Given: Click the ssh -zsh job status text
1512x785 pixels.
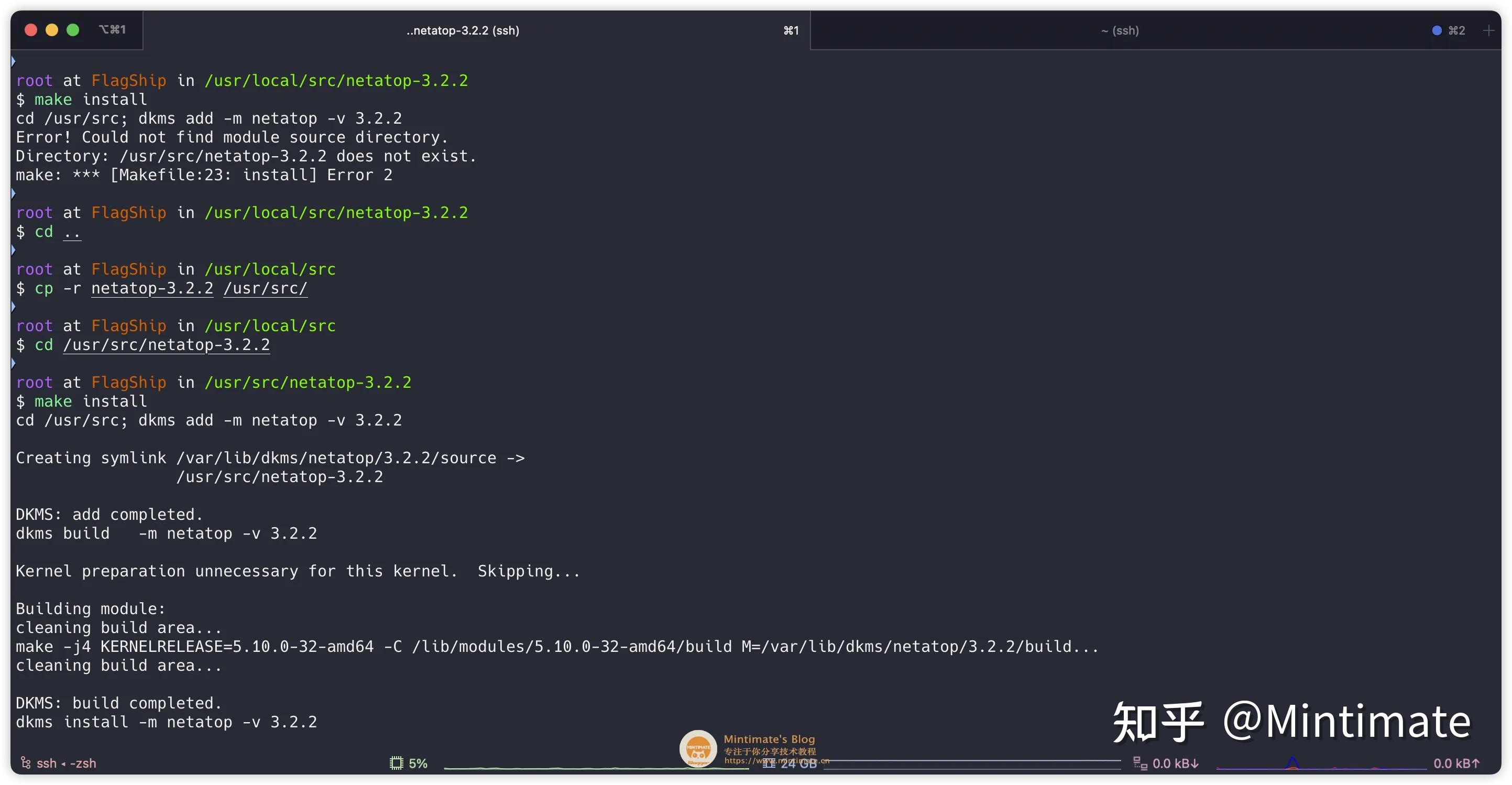Looking at the screenshot, I should click(67, 762).
